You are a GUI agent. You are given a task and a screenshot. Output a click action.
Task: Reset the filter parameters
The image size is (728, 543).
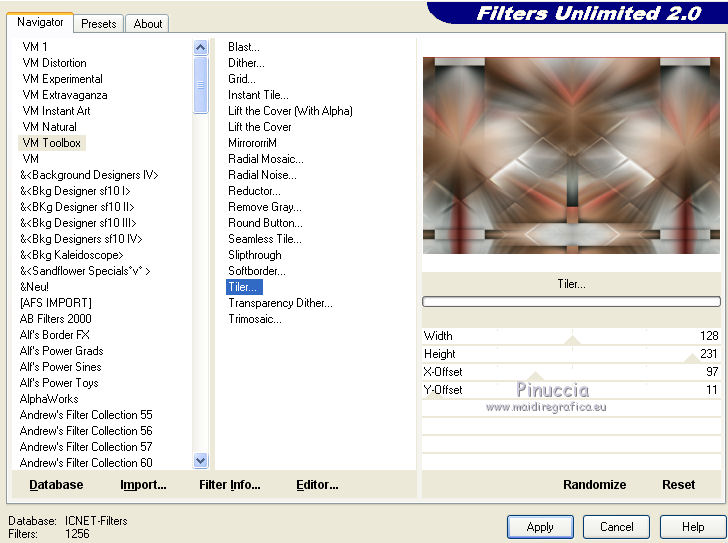(x=678, y=485)
